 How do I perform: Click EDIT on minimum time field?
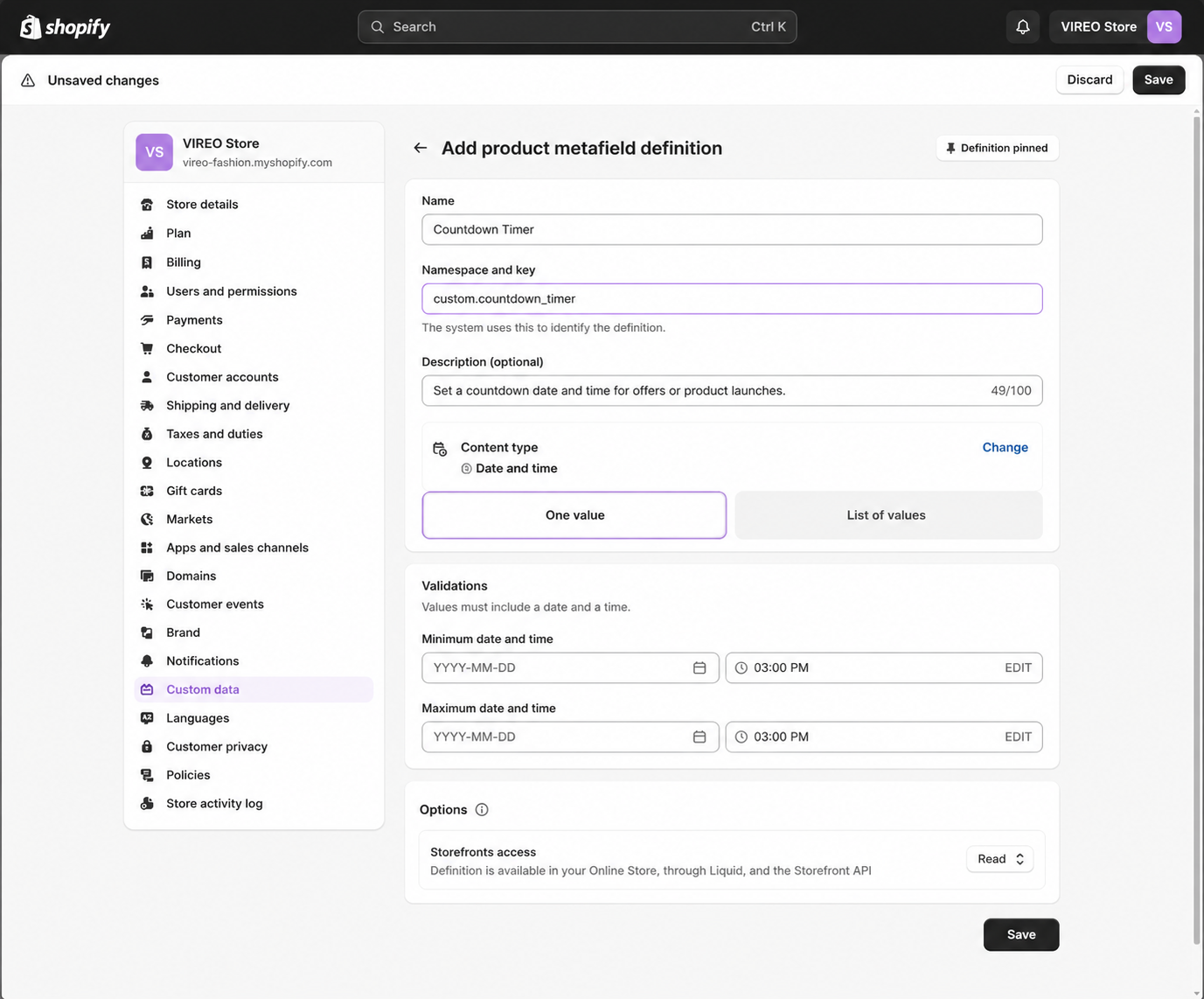[1018, 667]
